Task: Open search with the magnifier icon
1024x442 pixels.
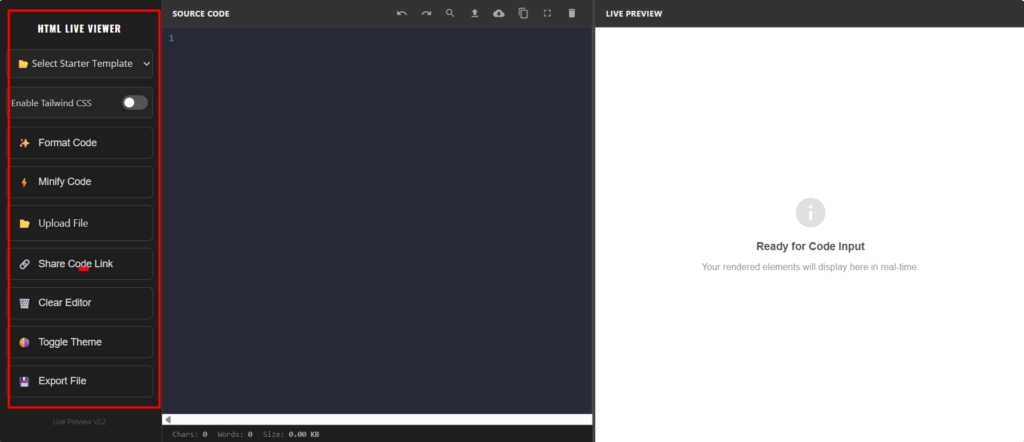Action: 450,13
